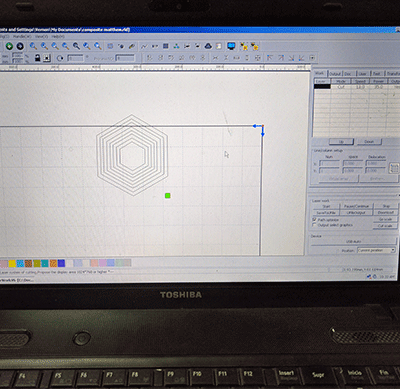
Task: Click the Power column header
Action: point(378,81)
